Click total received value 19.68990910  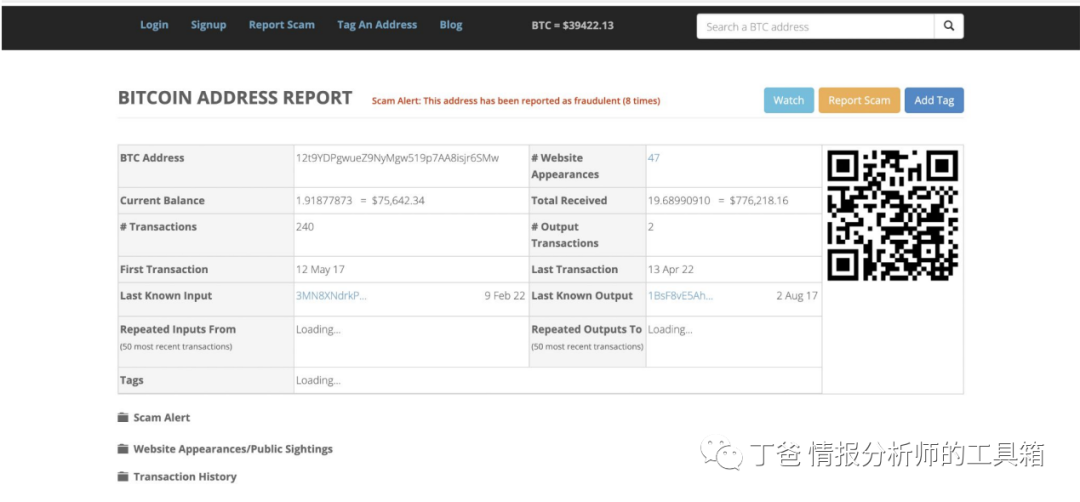pyautogui.click(x=678, y=200)
